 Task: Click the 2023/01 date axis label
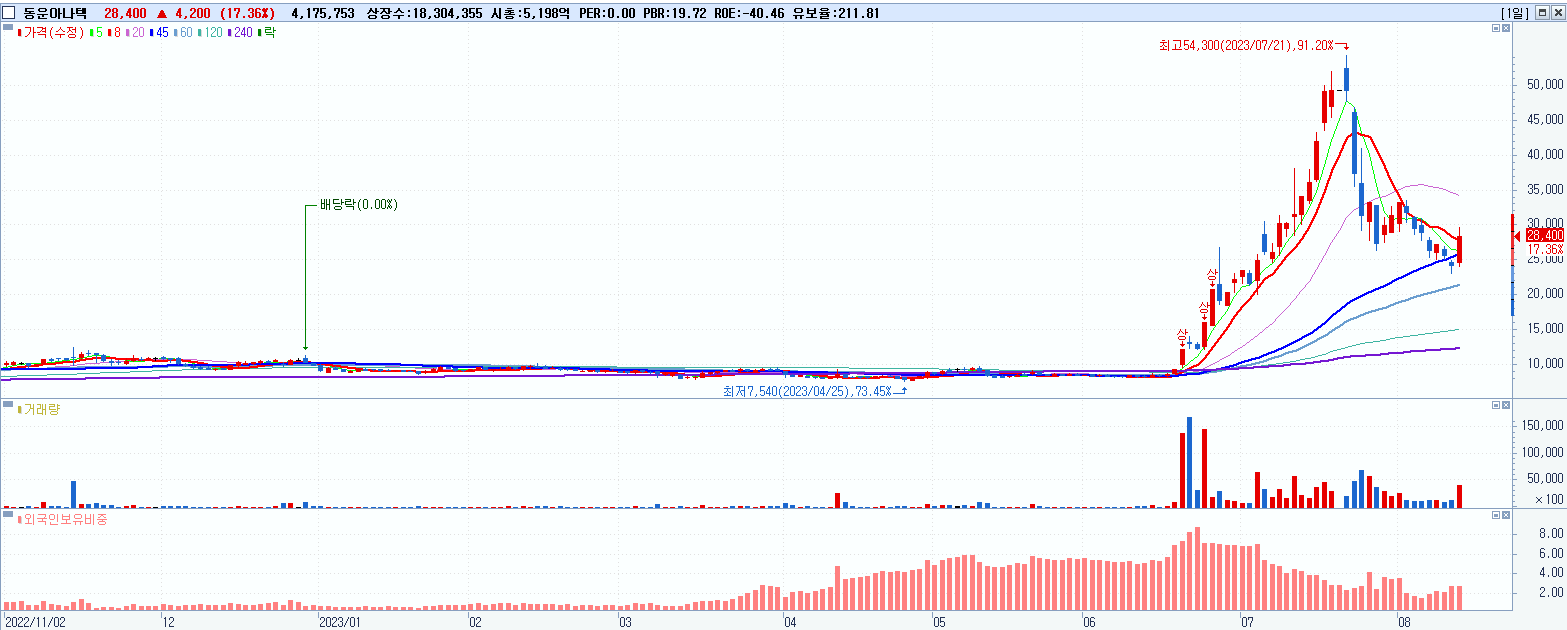point(339,622)
